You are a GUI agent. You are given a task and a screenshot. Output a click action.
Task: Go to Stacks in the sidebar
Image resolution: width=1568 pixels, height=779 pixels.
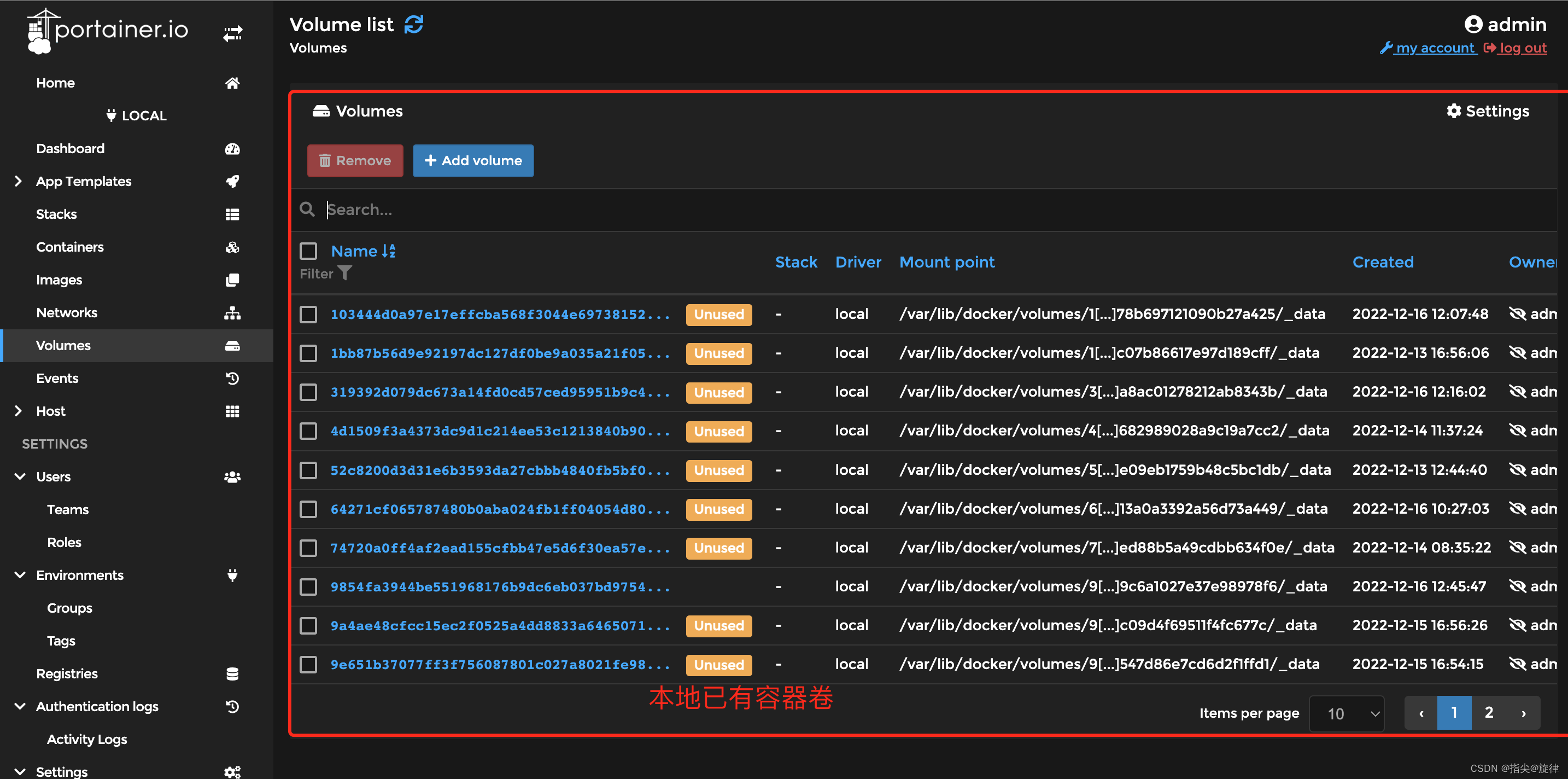pyautogui.click(x=57, y=214)
